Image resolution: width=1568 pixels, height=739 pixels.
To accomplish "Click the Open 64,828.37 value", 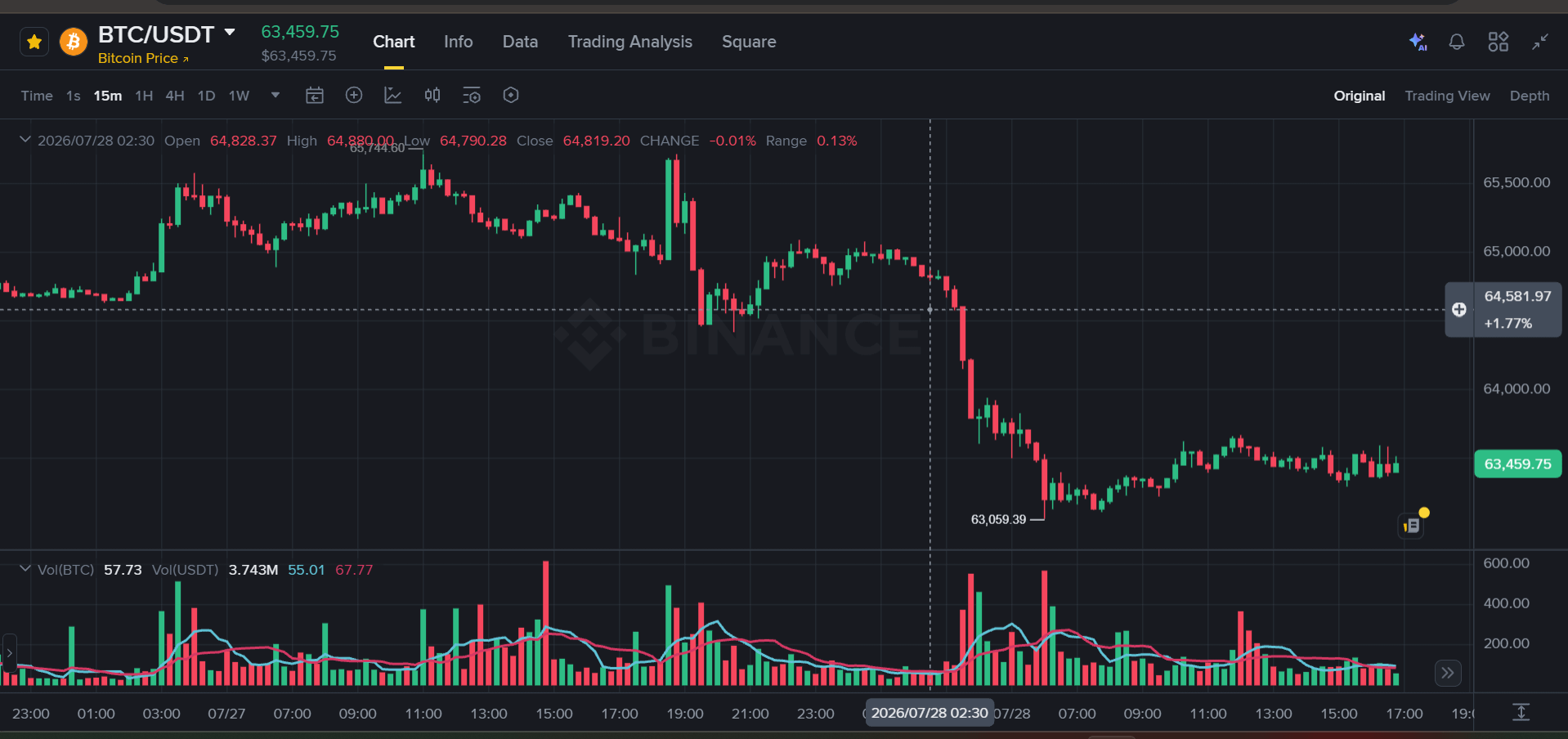I will coord(244,141).
